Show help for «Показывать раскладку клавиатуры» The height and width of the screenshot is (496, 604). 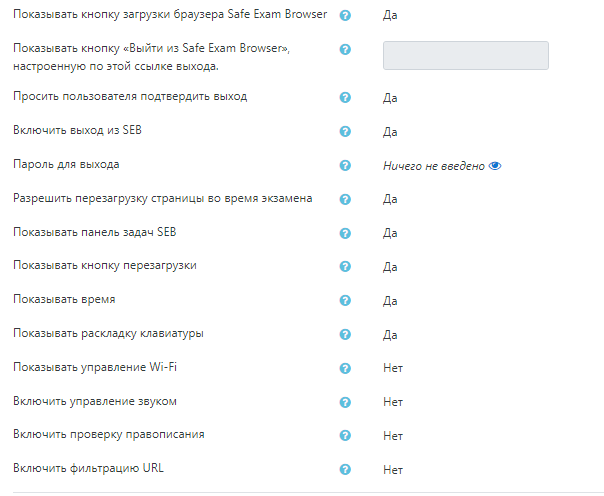click(345, 334)
